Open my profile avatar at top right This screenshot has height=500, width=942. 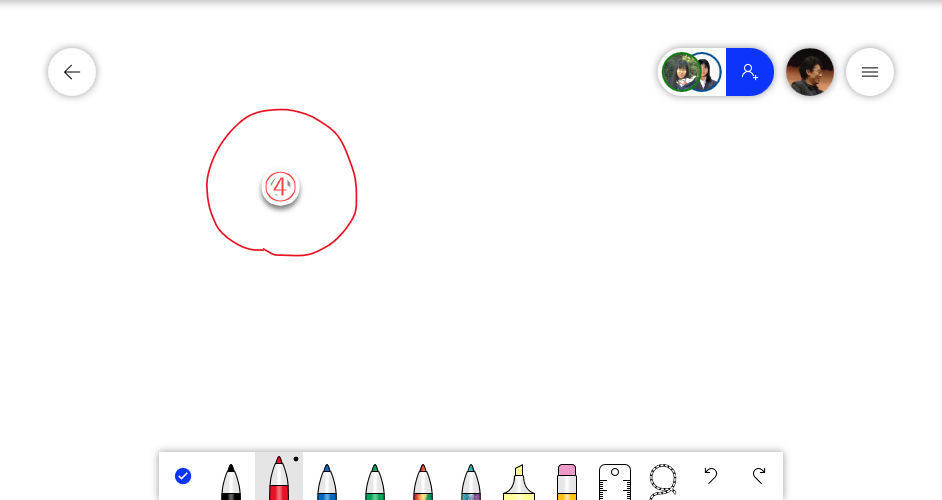(810, 72)
